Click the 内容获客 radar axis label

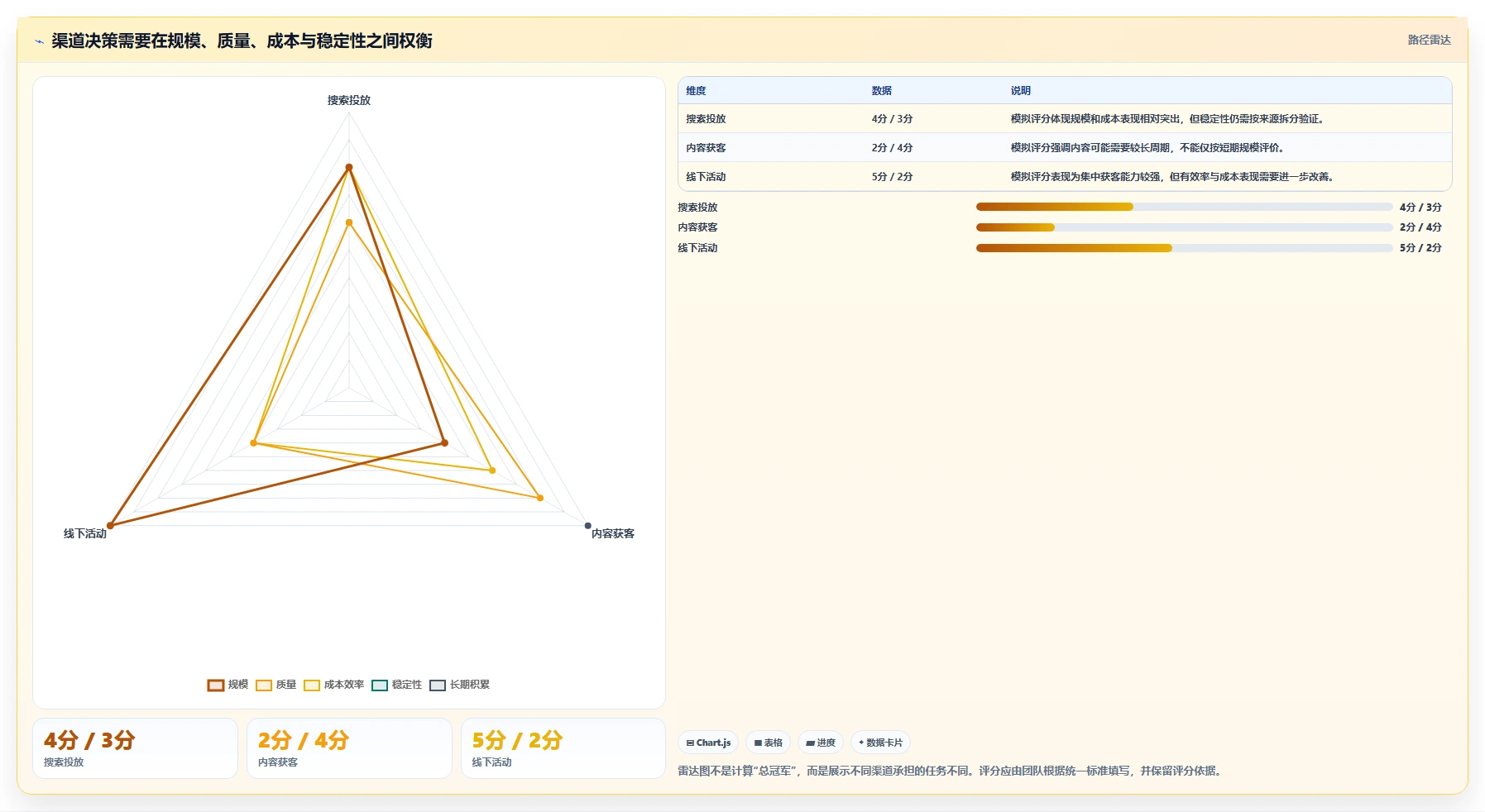click(613, 533)
